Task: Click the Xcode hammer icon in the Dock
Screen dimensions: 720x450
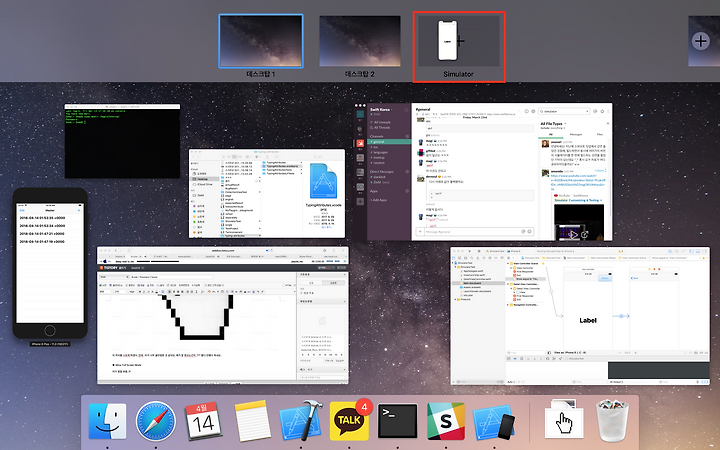Action: coord(301,421)
